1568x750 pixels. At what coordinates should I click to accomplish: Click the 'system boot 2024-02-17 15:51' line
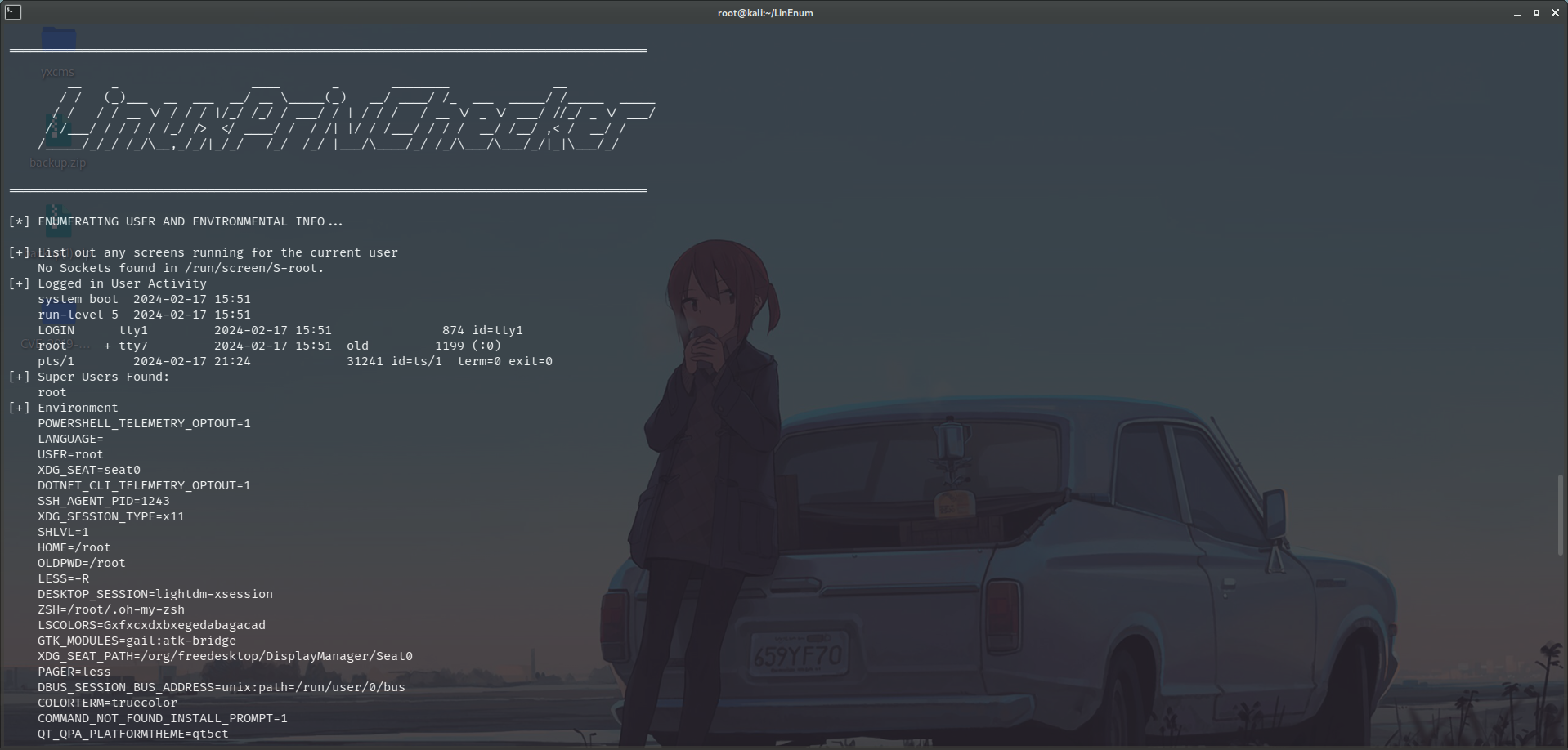click(144, 299)
